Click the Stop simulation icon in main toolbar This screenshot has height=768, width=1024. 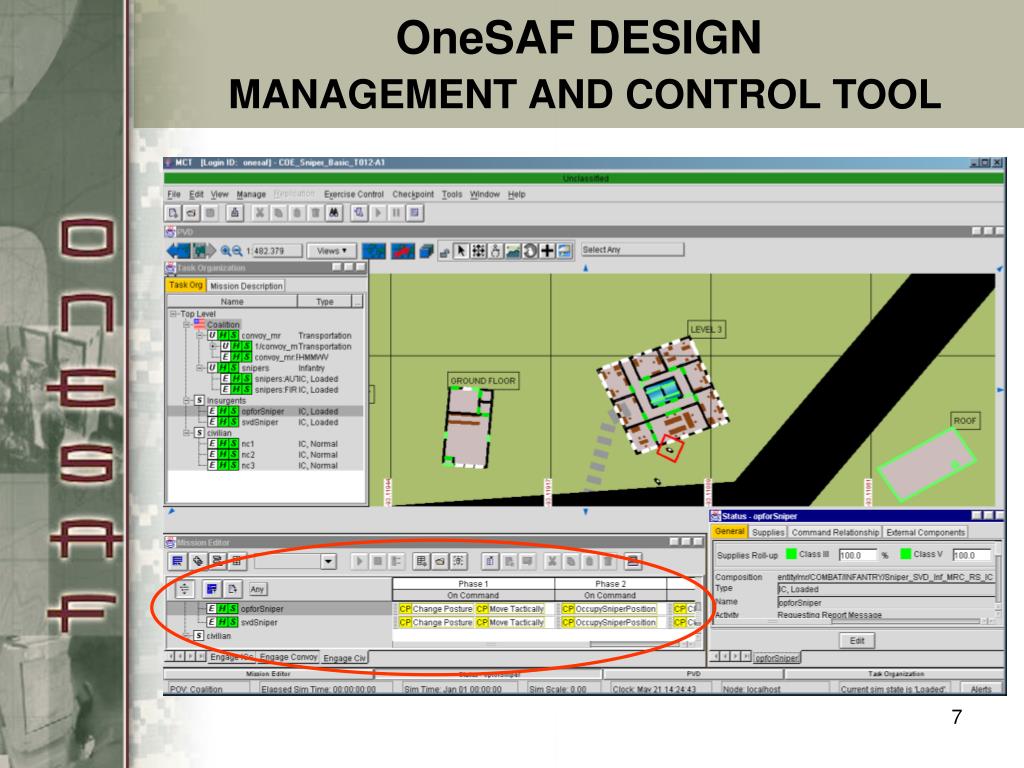click(x=414, y=213)
